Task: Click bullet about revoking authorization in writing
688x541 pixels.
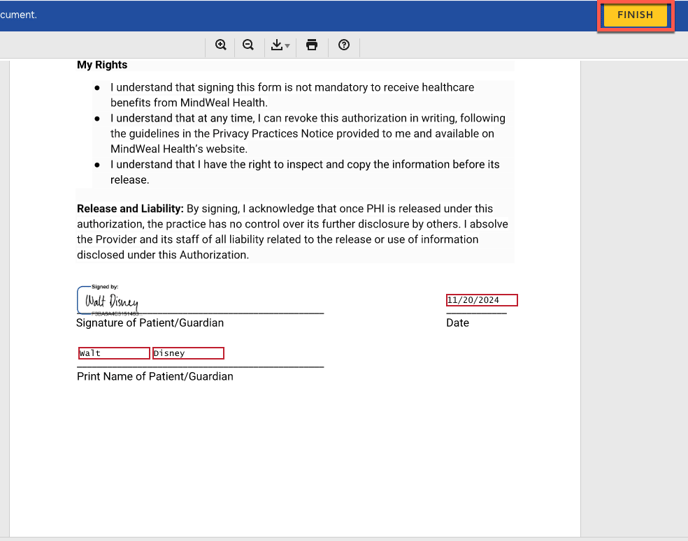Action: tap(308, 133)
